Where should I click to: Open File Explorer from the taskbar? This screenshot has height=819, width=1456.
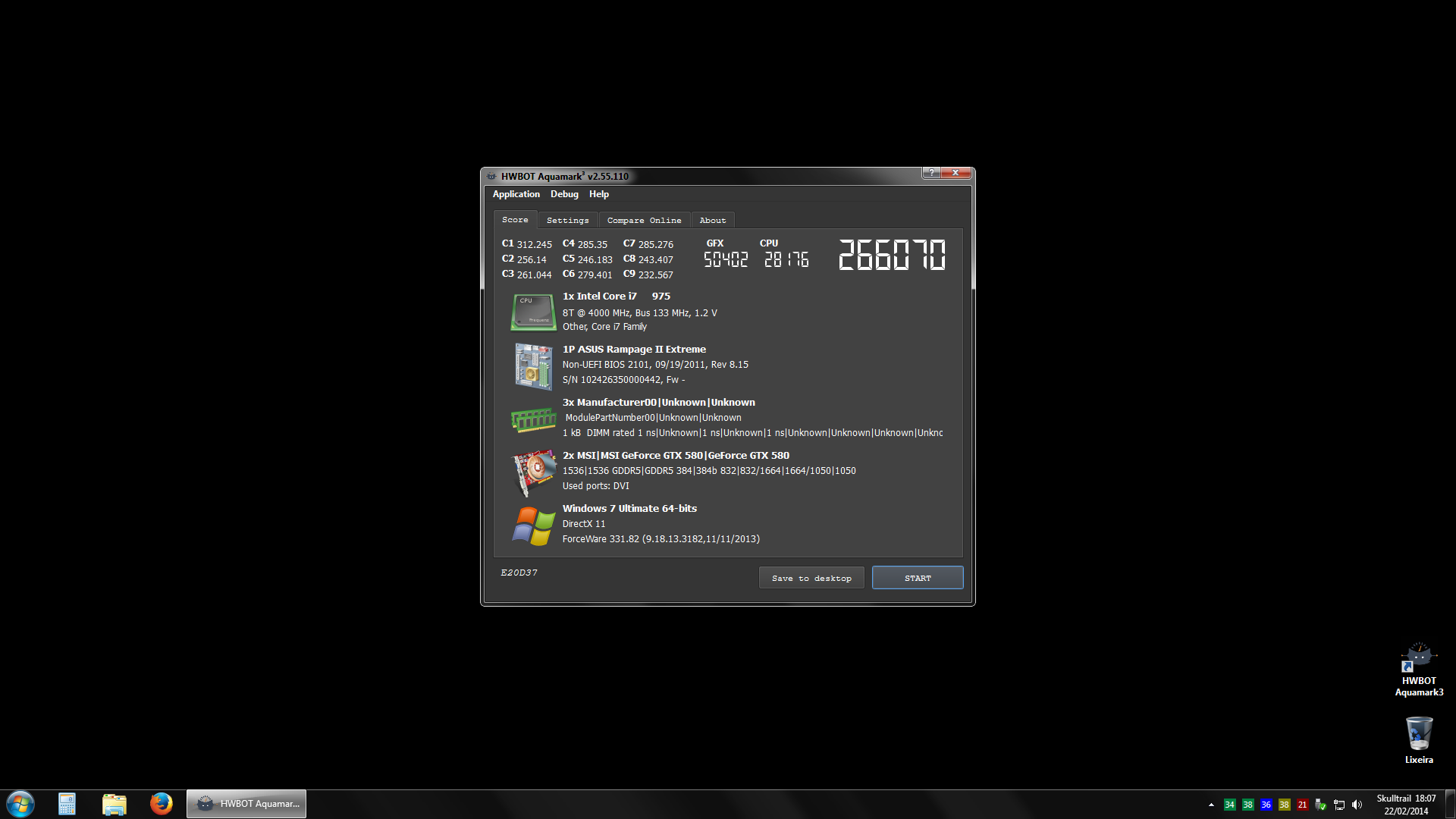click(x=114, y=804)
